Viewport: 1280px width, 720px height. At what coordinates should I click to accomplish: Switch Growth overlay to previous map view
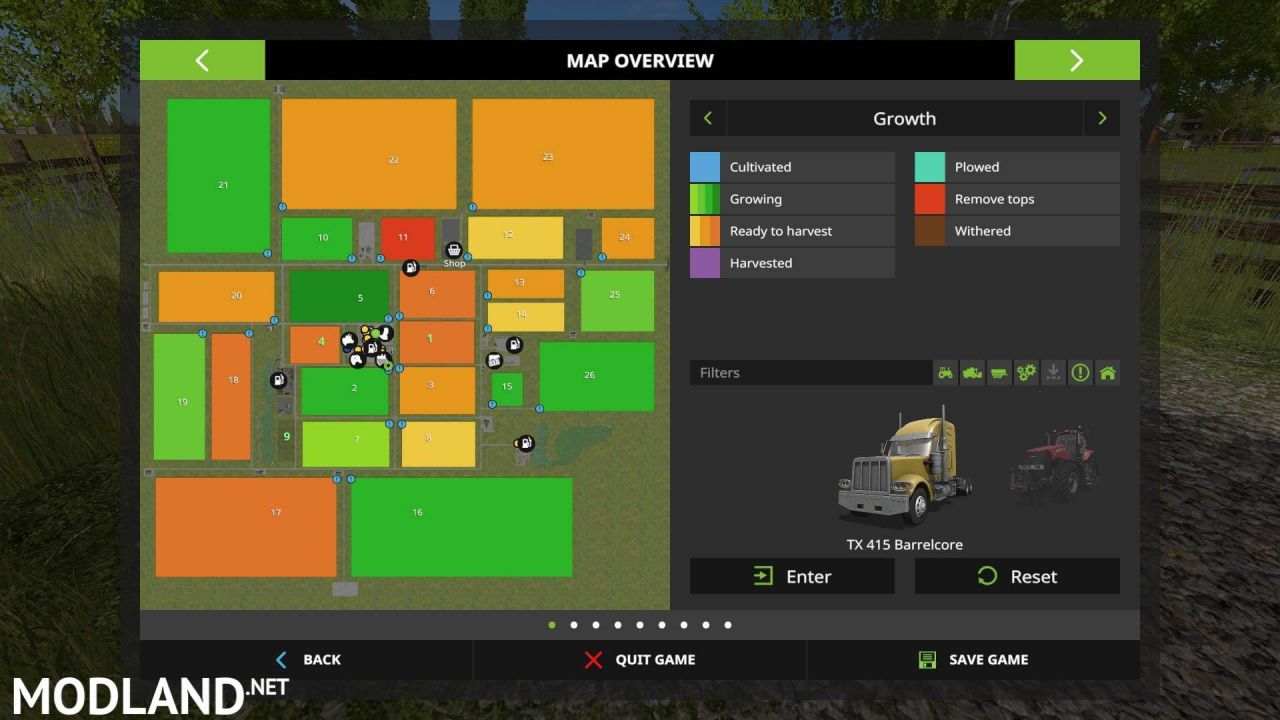coord(708,118)
